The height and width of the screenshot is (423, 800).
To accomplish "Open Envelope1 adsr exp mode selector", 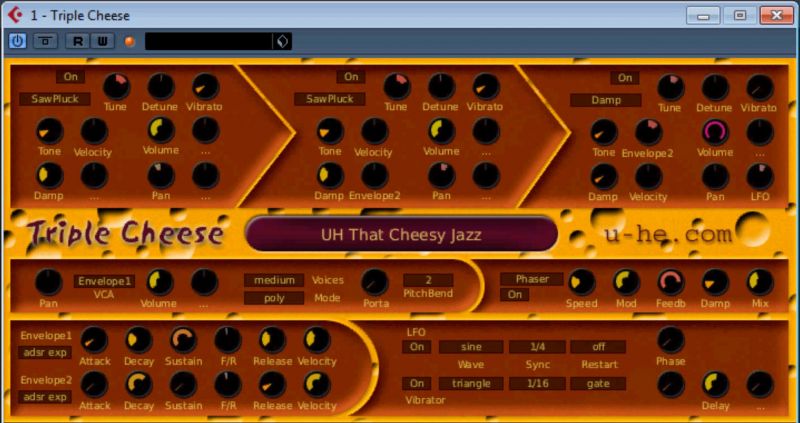I will pyautogui.click(x=45, y=353).
